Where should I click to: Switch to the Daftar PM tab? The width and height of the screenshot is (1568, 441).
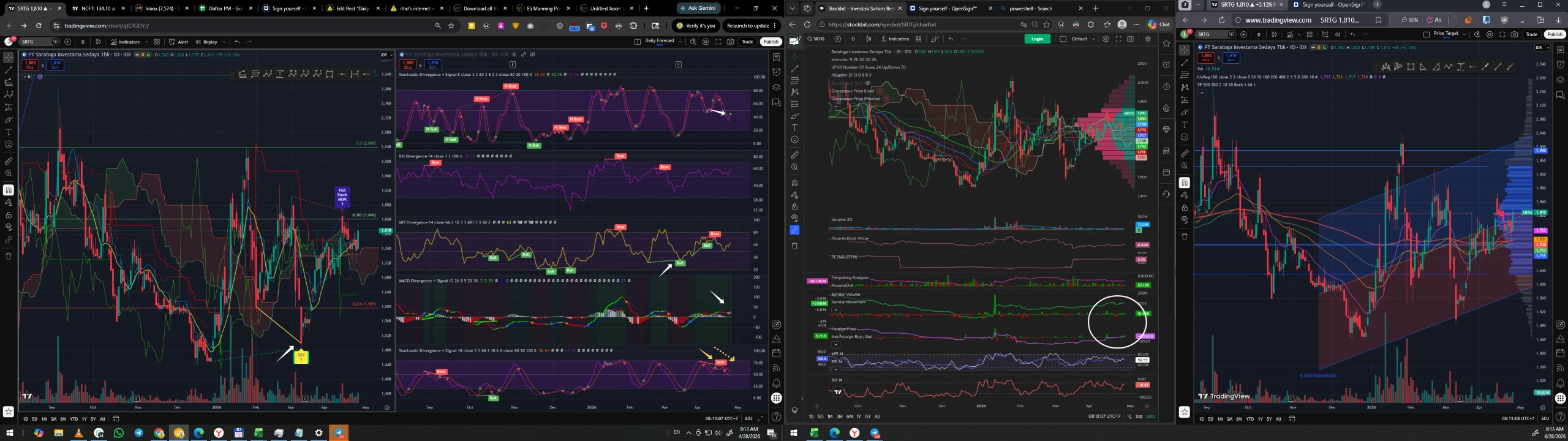[x=224, y=9]
